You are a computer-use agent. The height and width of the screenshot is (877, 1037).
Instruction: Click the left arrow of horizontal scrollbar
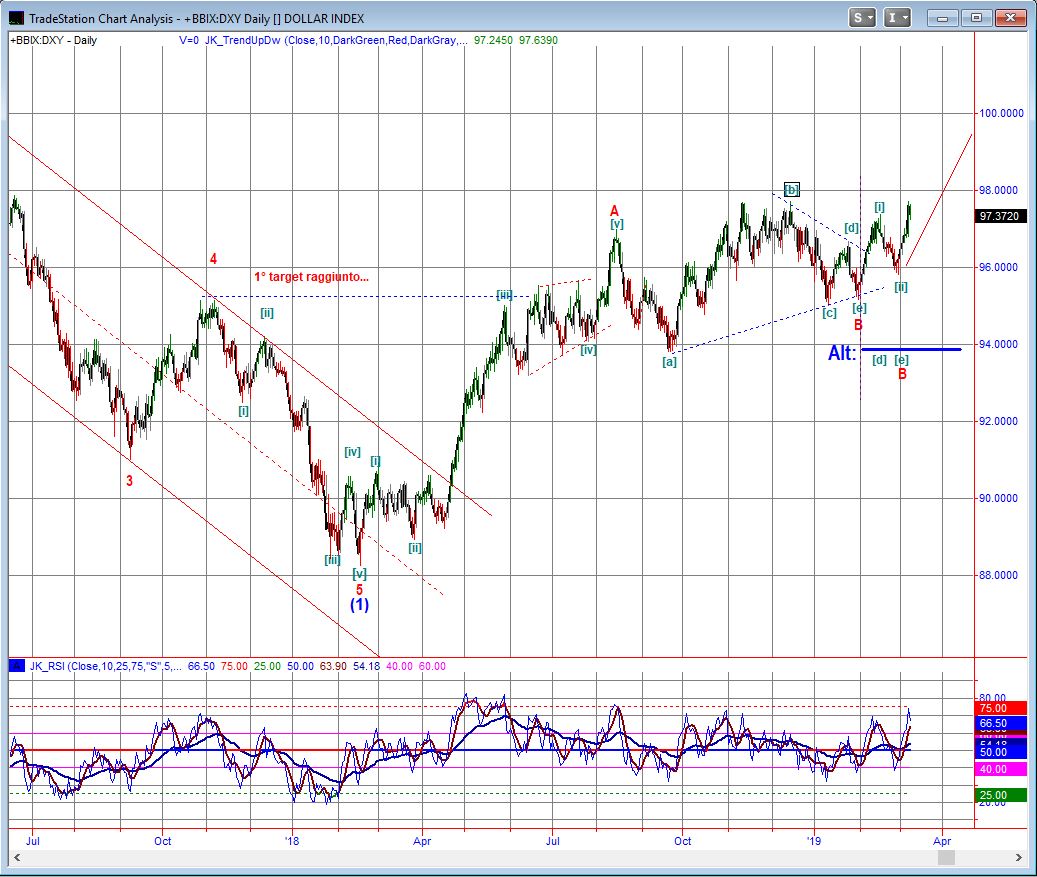point(17,857)
